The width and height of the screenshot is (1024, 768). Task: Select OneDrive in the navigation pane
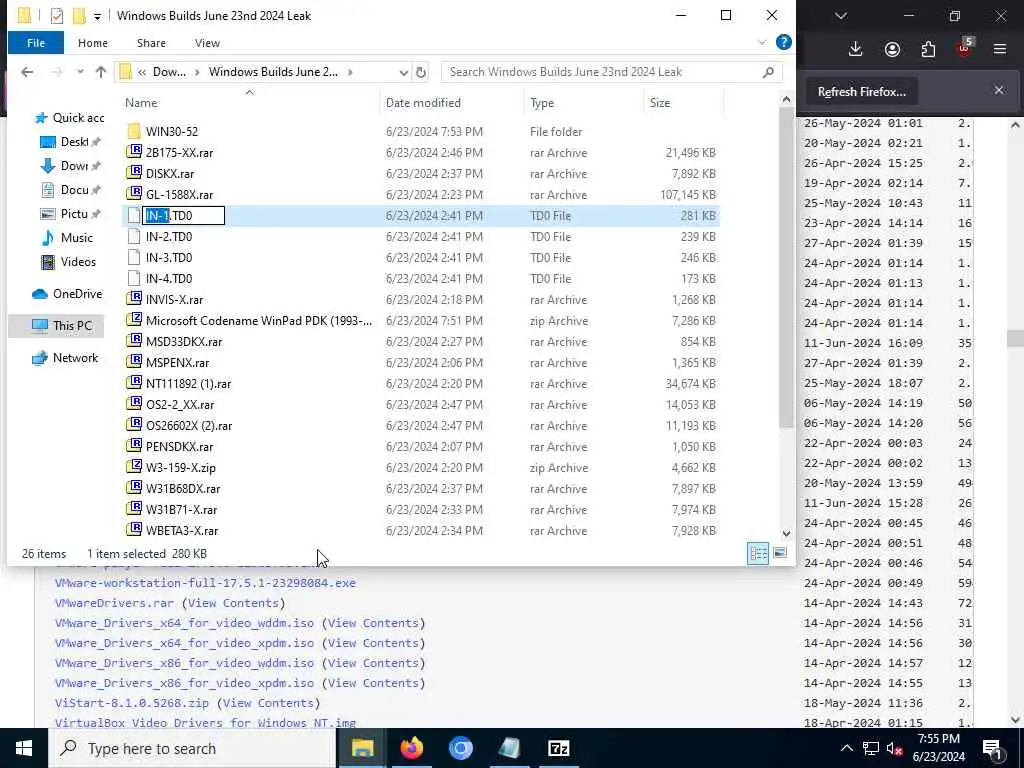click(67, 294)
